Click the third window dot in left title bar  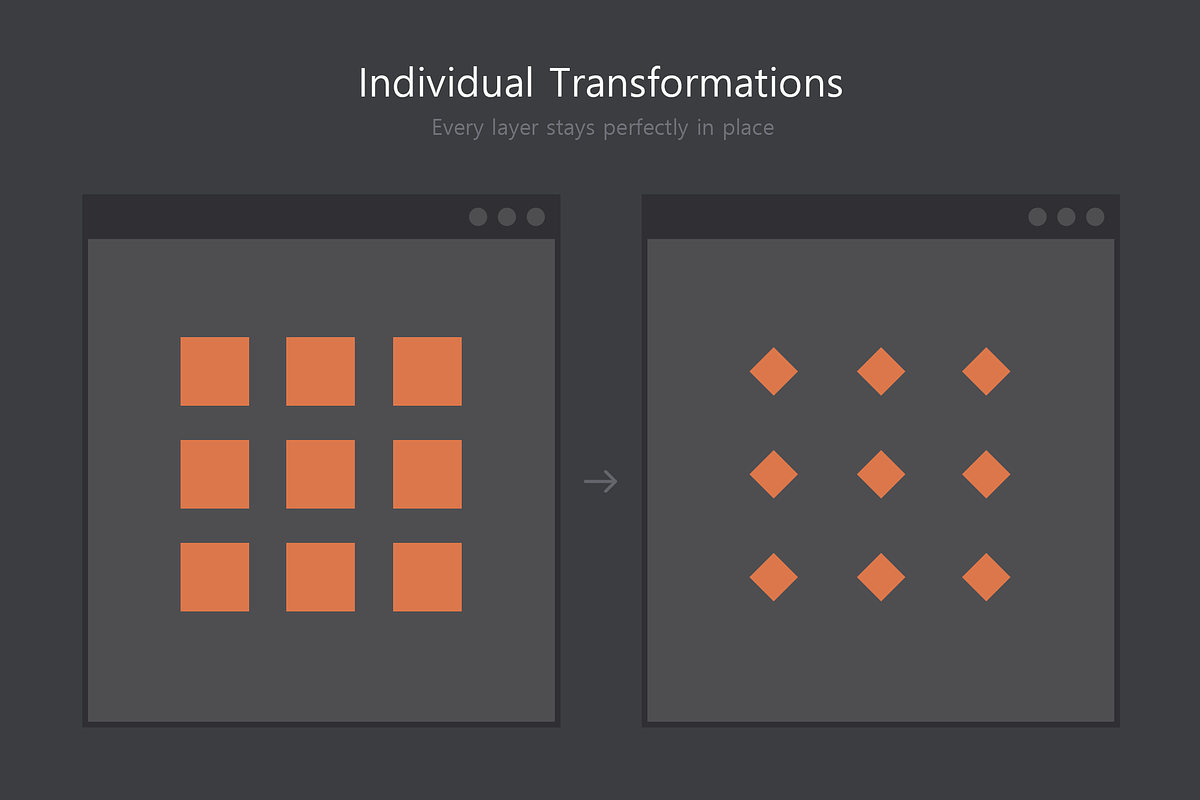tap(535, 216)
